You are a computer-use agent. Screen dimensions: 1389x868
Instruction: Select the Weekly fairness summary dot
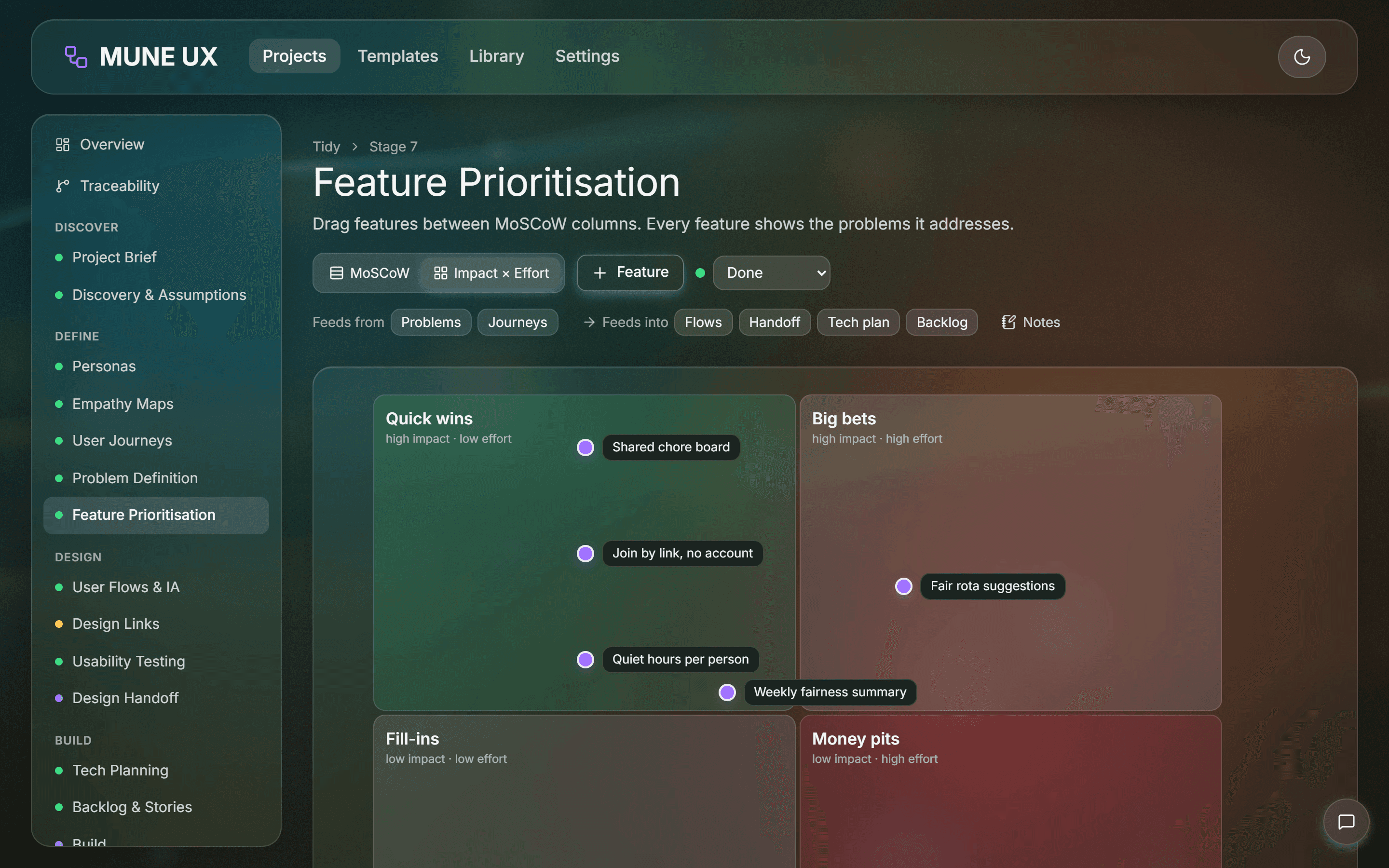pos(727,692)
